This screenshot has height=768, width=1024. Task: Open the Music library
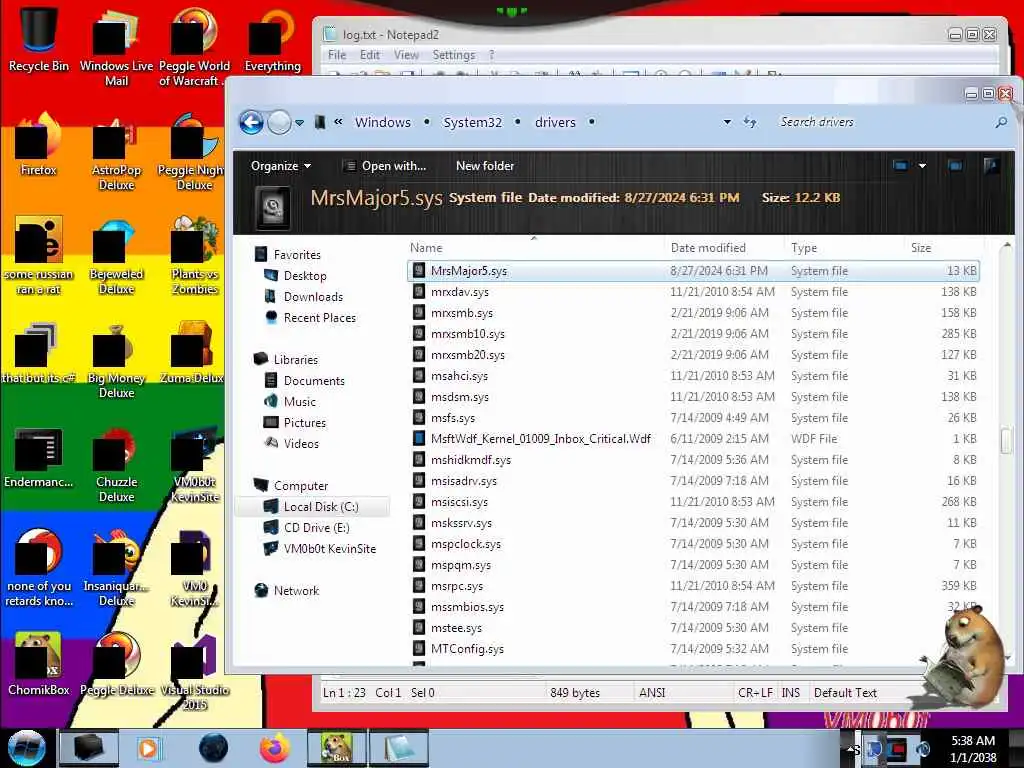299,401
